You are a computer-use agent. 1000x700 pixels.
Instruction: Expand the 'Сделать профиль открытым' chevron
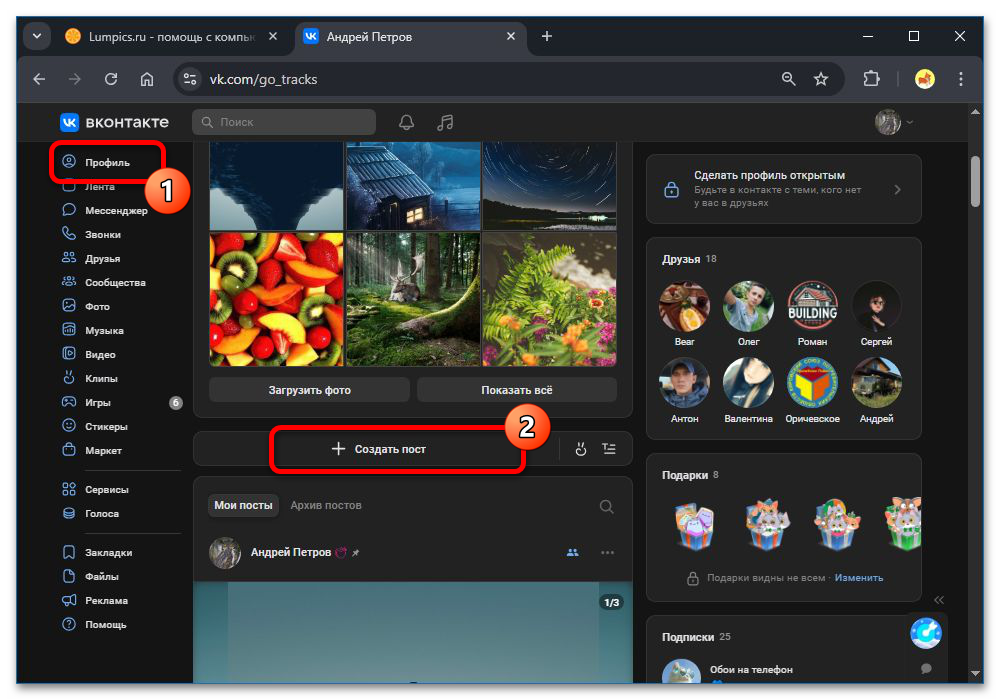click(897, 189)
